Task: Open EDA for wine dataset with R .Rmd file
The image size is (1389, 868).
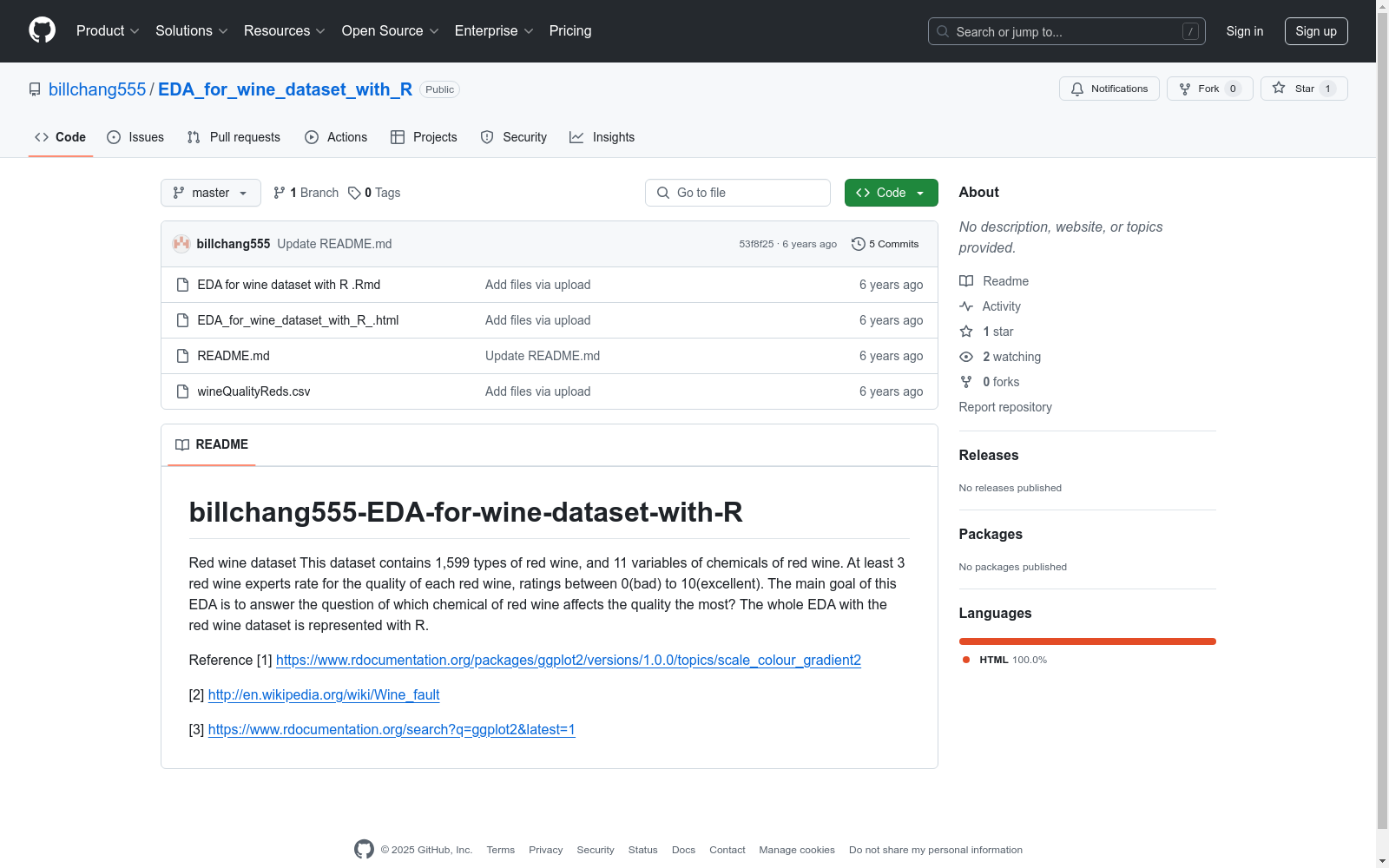Action: (x=288, y=285)
